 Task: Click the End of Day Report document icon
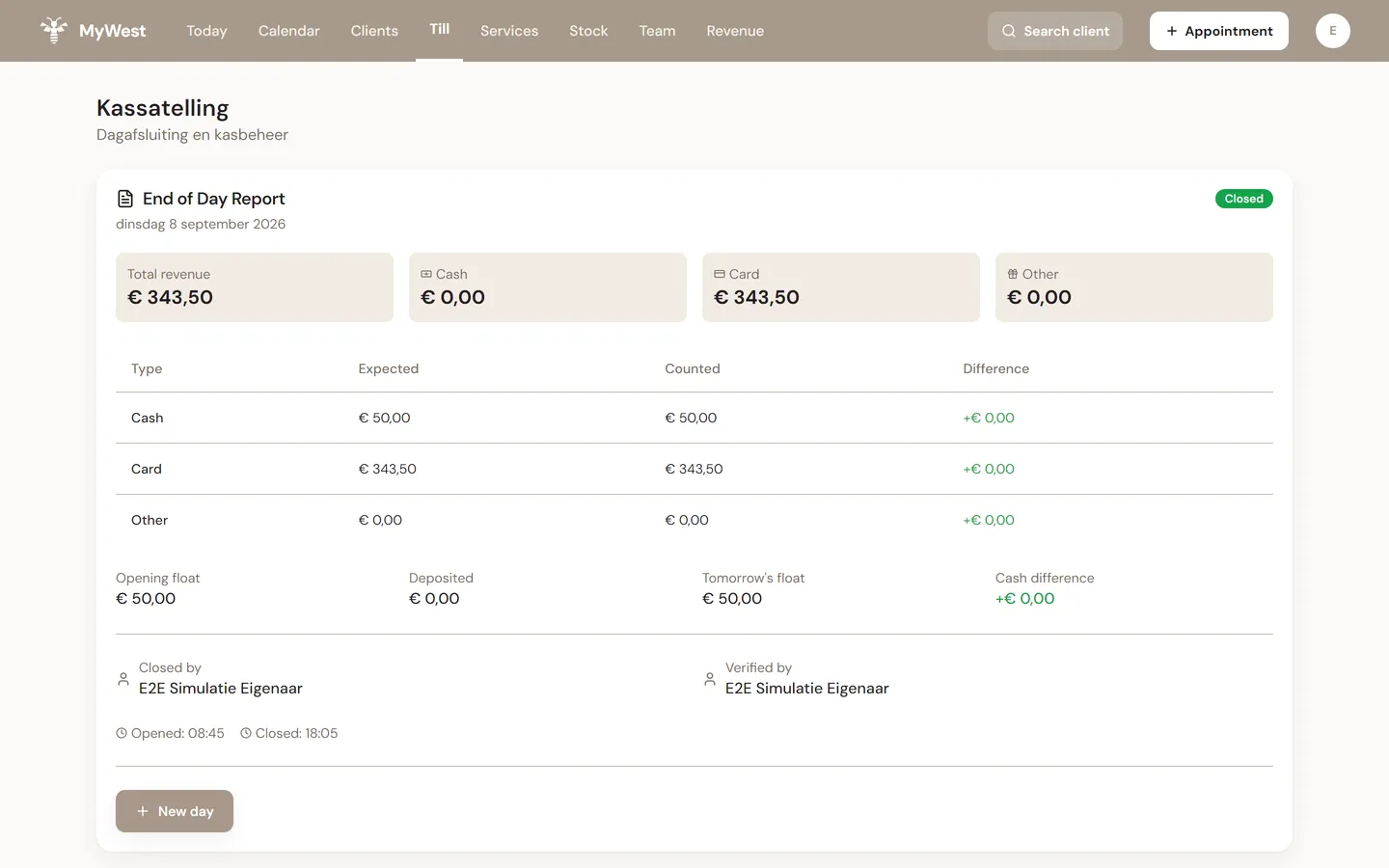coord(125,199)
